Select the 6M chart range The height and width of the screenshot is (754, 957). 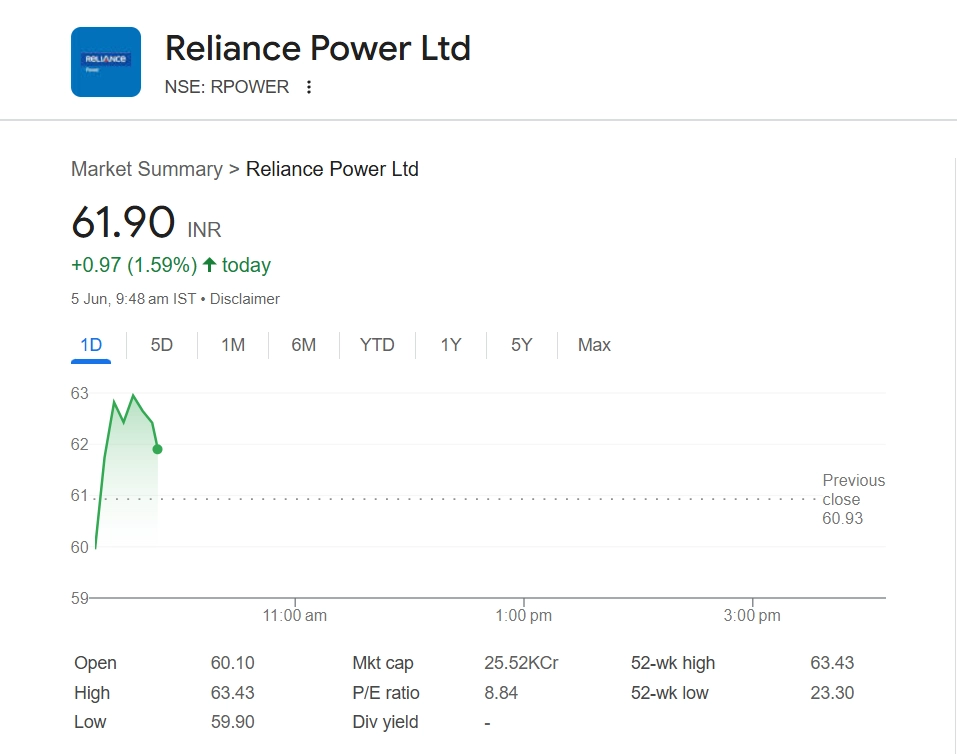(x=304, y=345)
